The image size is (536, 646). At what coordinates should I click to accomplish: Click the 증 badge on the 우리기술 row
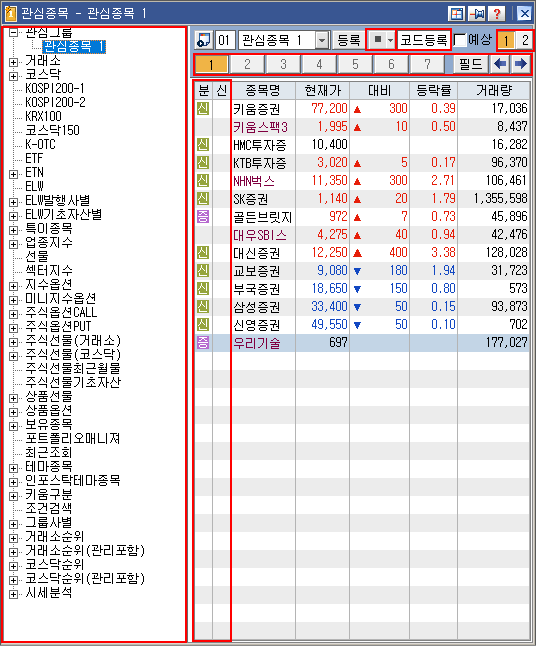point(203,342)
